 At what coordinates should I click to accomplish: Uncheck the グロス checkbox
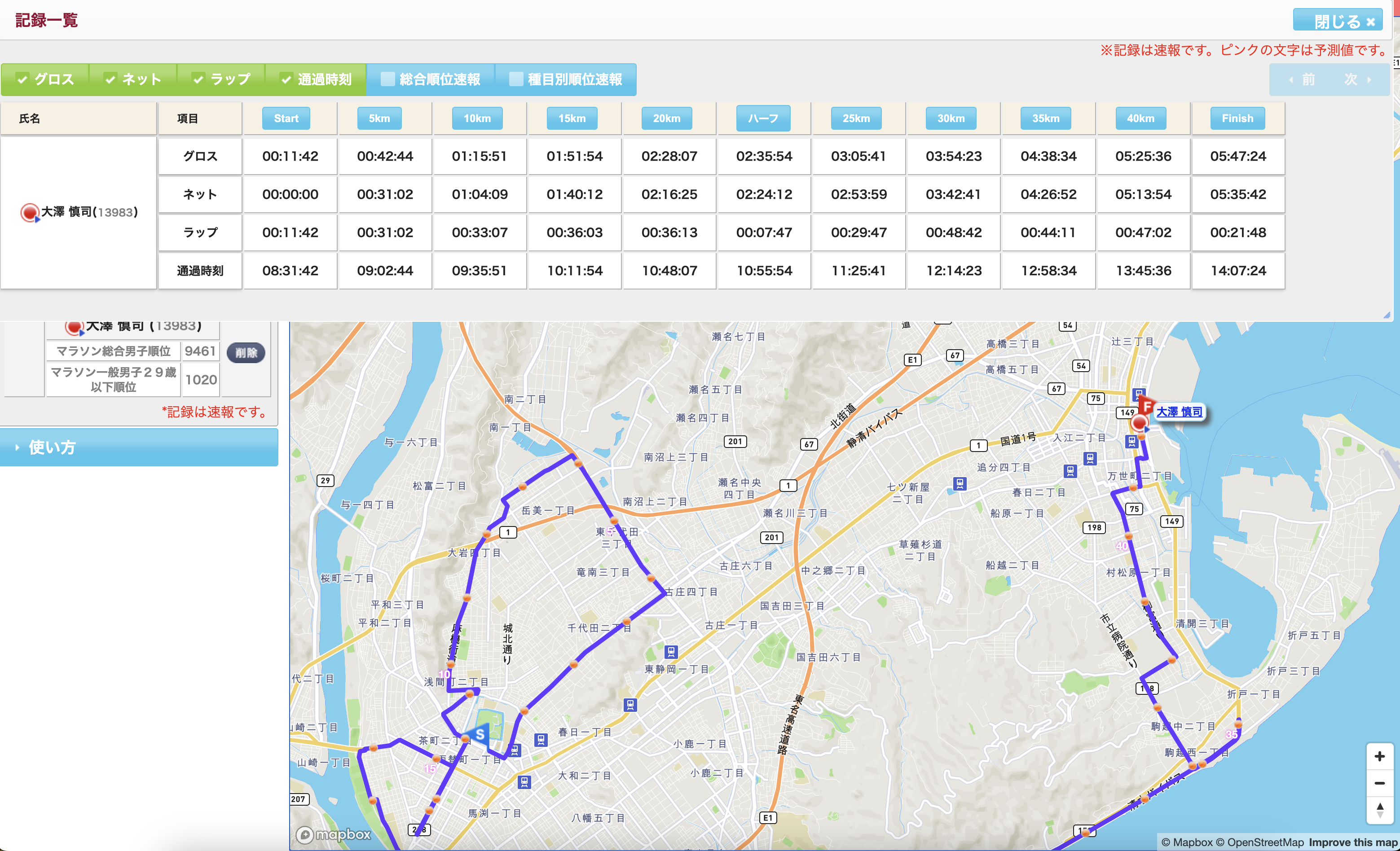coord(23,79)
